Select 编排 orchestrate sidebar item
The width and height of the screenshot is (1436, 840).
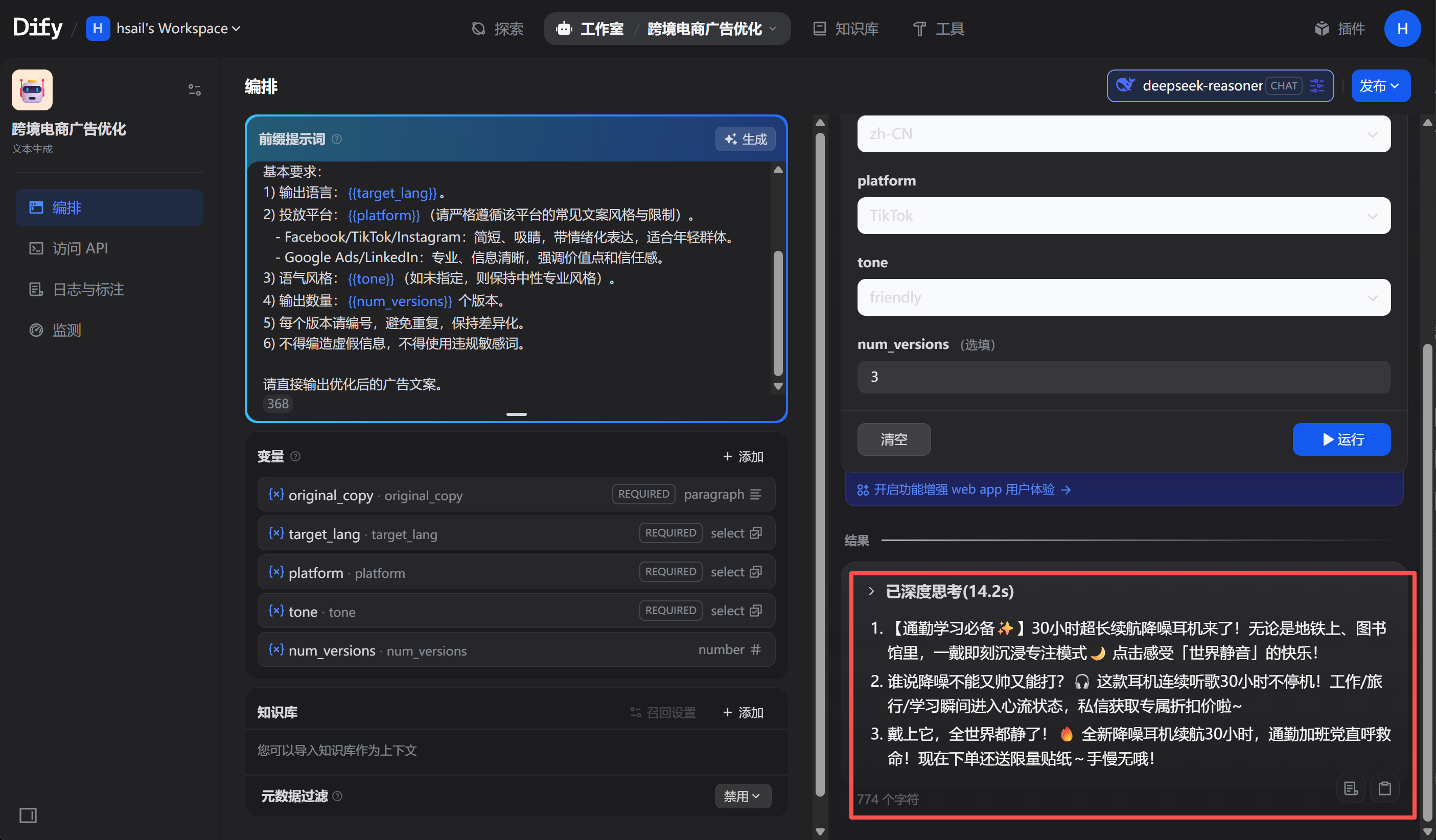109,207
